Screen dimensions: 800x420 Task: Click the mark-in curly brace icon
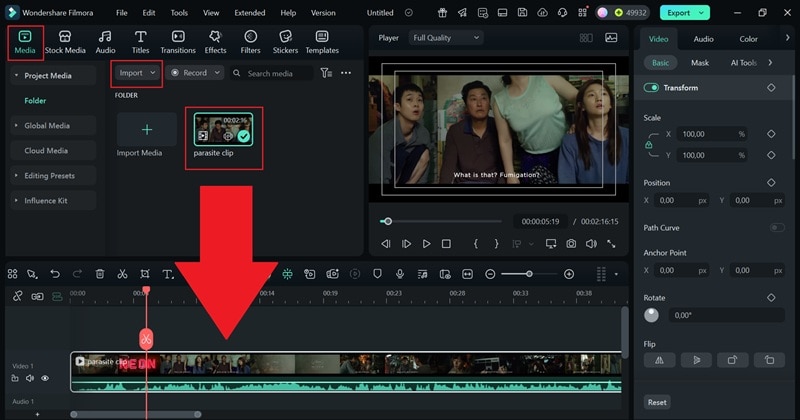[x=476, y=244]
